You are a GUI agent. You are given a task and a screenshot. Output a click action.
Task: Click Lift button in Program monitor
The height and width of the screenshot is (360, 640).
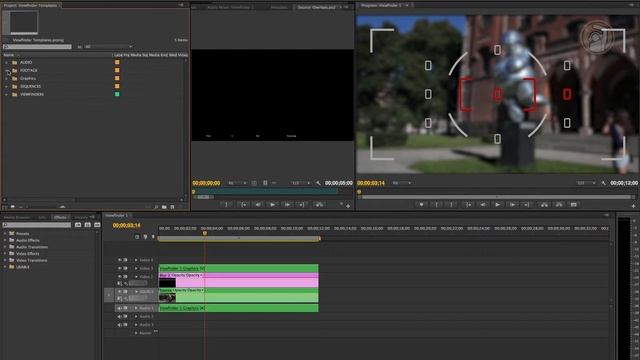[544, 205]
